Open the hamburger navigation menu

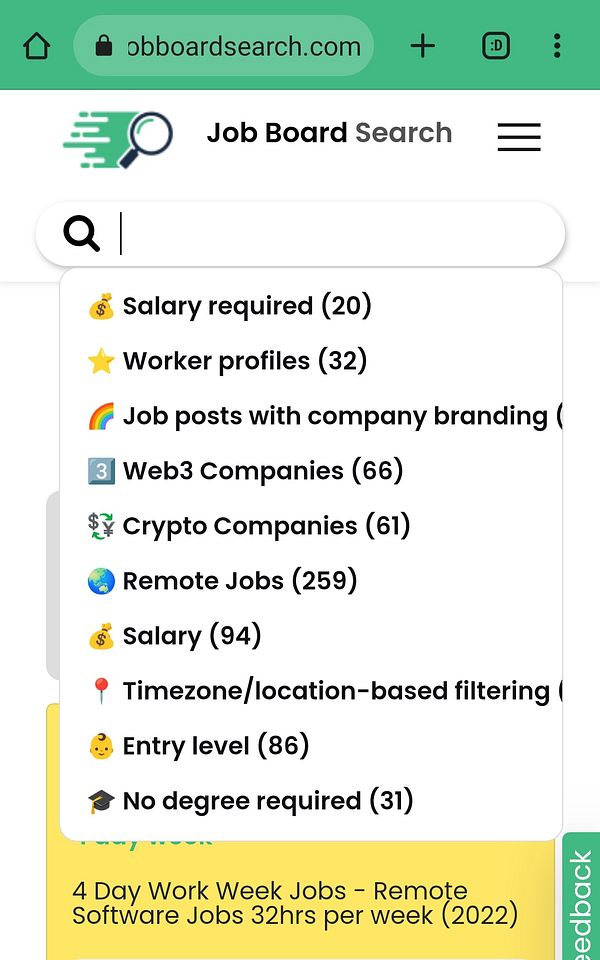click(518, 137)
